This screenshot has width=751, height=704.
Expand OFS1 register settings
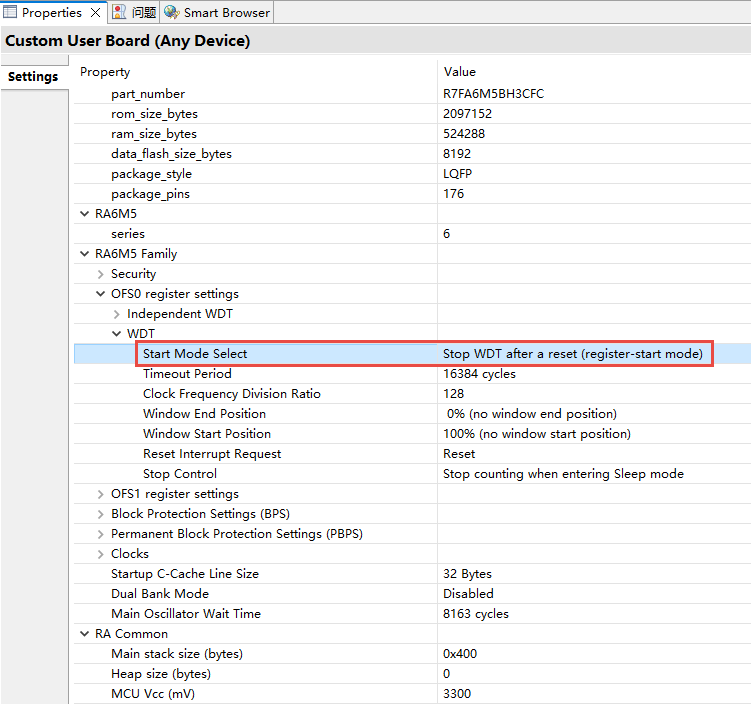101,494
